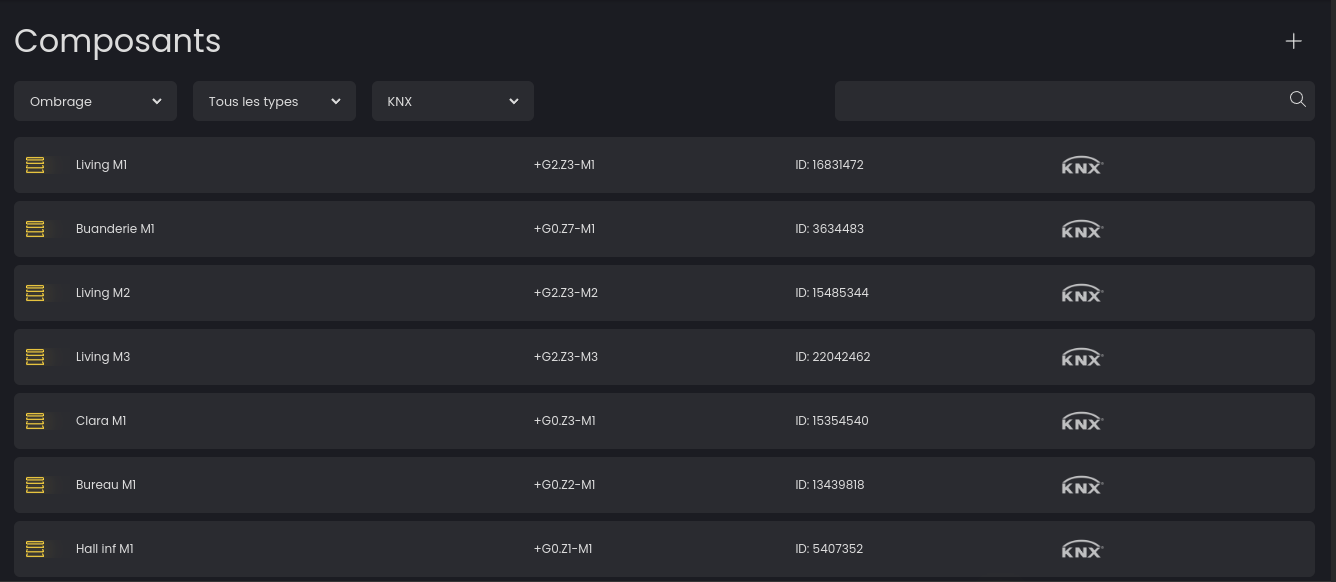Screen dimensions: 1336x582
Task: Focus the component search field
Action: click(1060, 101)
